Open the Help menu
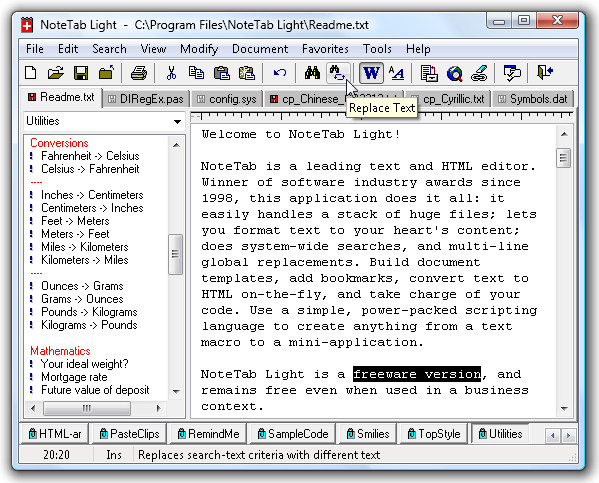Screen dimensions: 599x483 [x=418, y=49]
